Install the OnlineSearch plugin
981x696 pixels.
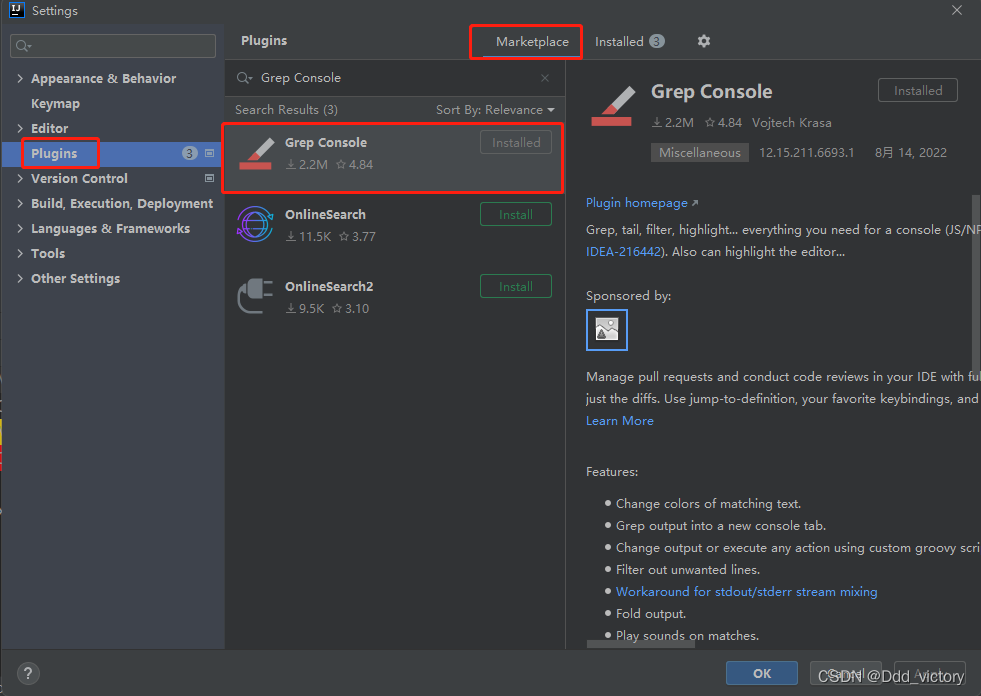point(516,215)
